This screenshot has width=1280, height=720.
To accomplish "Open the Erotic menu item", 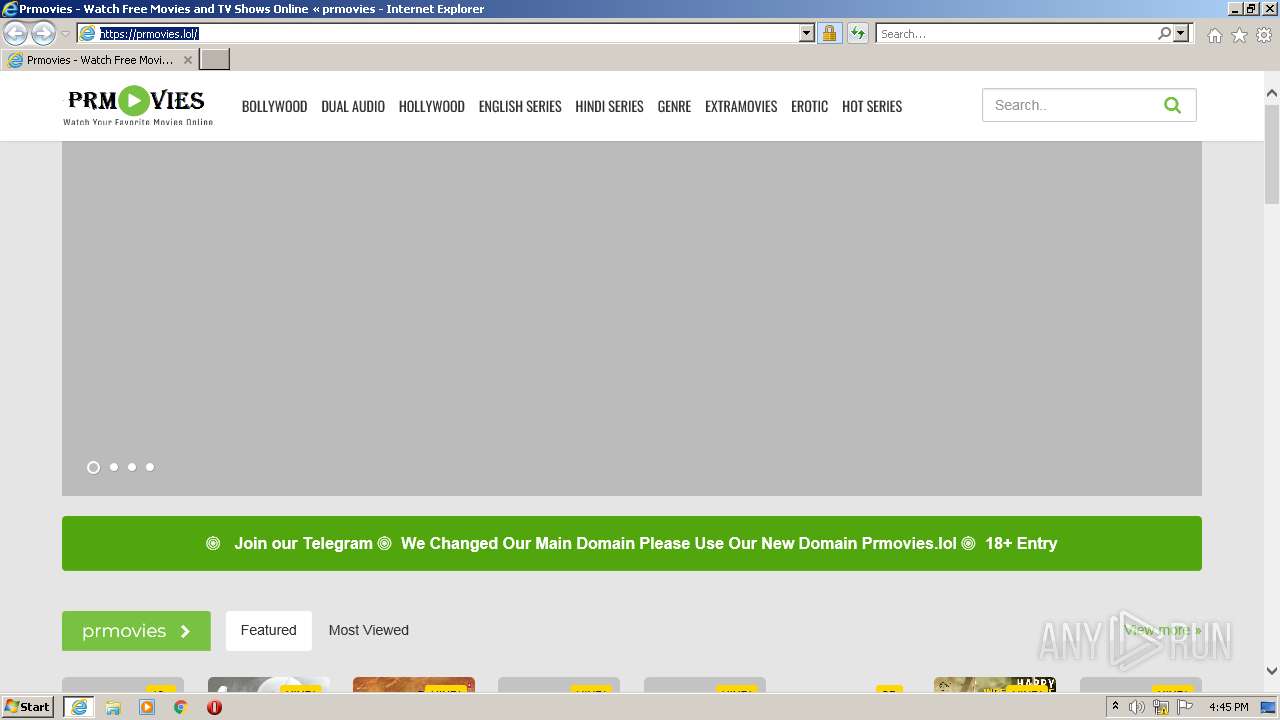I will coord(809,106).
